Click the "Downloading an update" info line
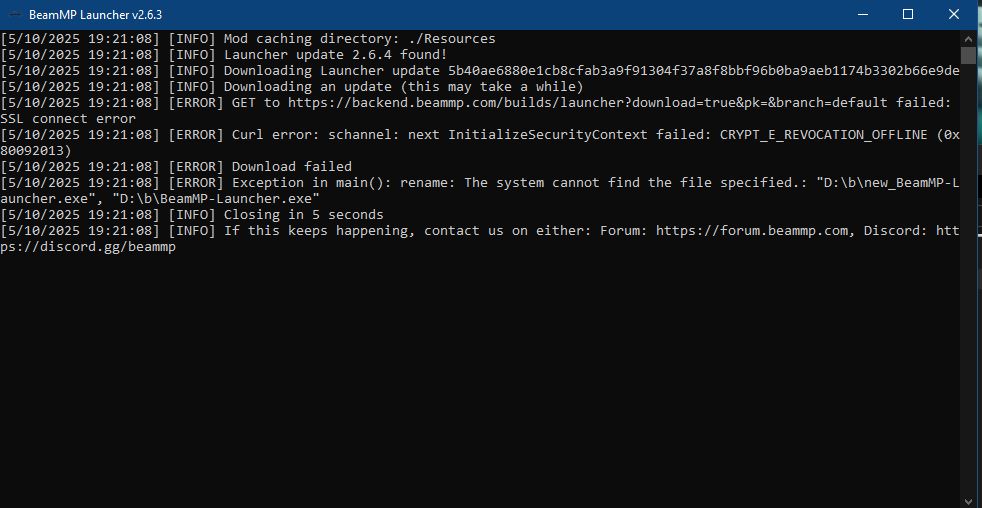The width and height of the screenshot is (982, 508). click(x=404, y=87)
